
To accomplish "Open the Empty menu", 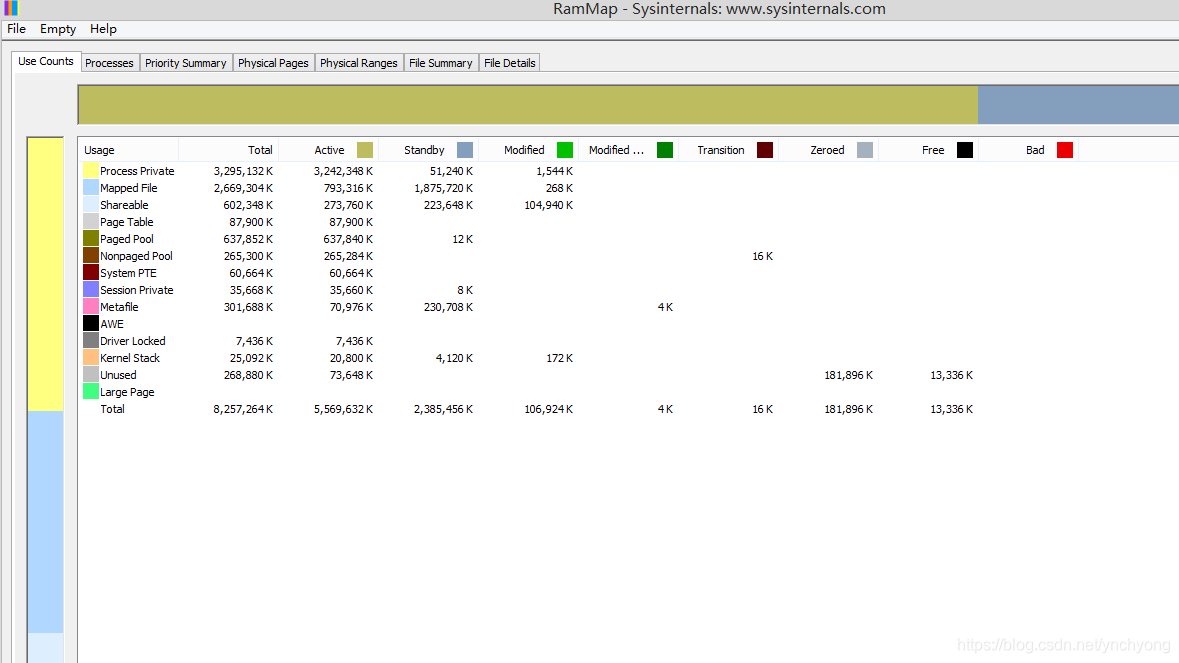I will (x=58, y=29).
